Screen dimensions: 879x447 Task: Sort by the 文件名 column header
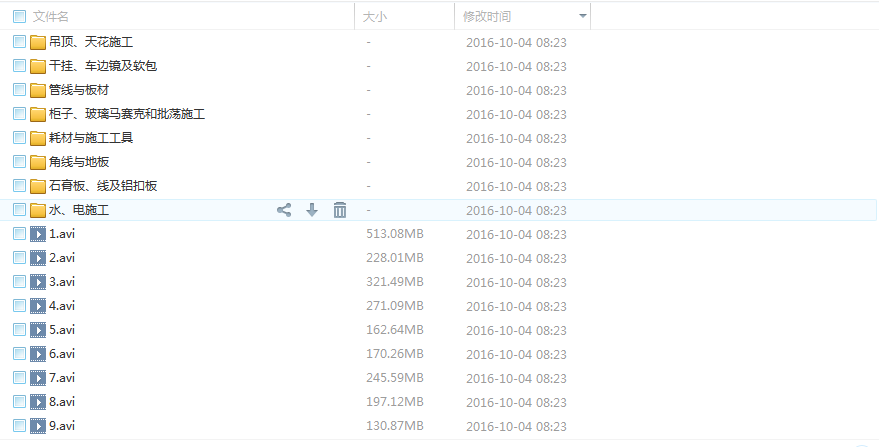[50, 17]
